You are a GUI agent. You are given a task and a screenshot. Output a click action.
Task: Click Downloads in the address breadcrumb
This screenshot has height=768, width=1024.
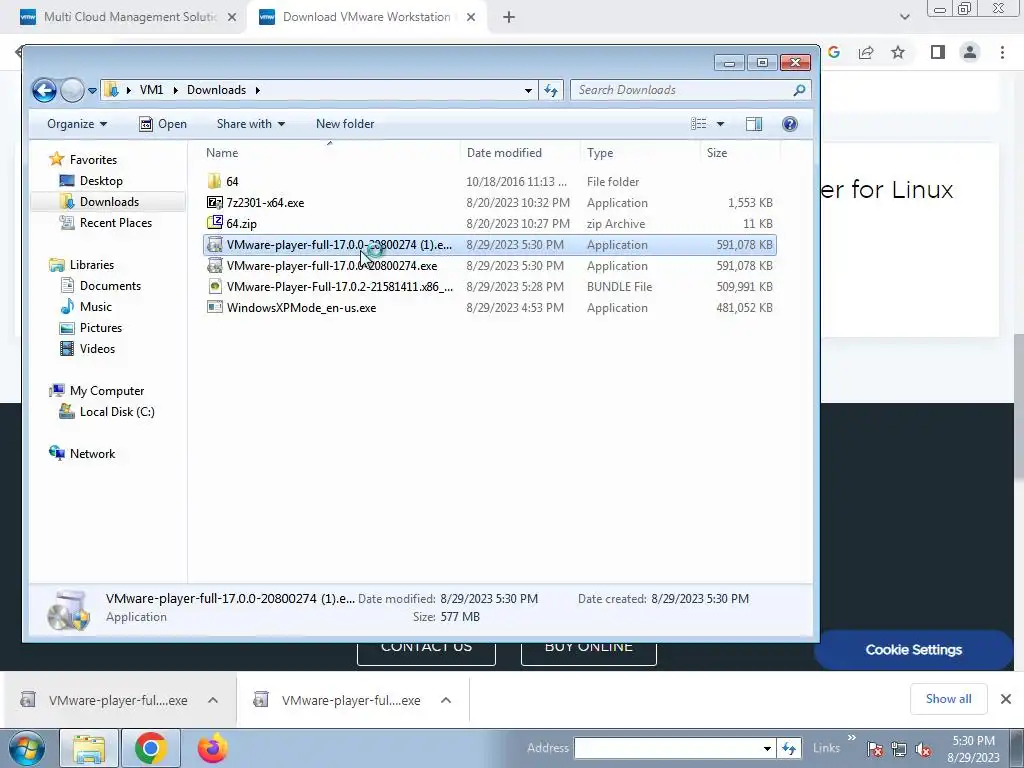point(216,90)
